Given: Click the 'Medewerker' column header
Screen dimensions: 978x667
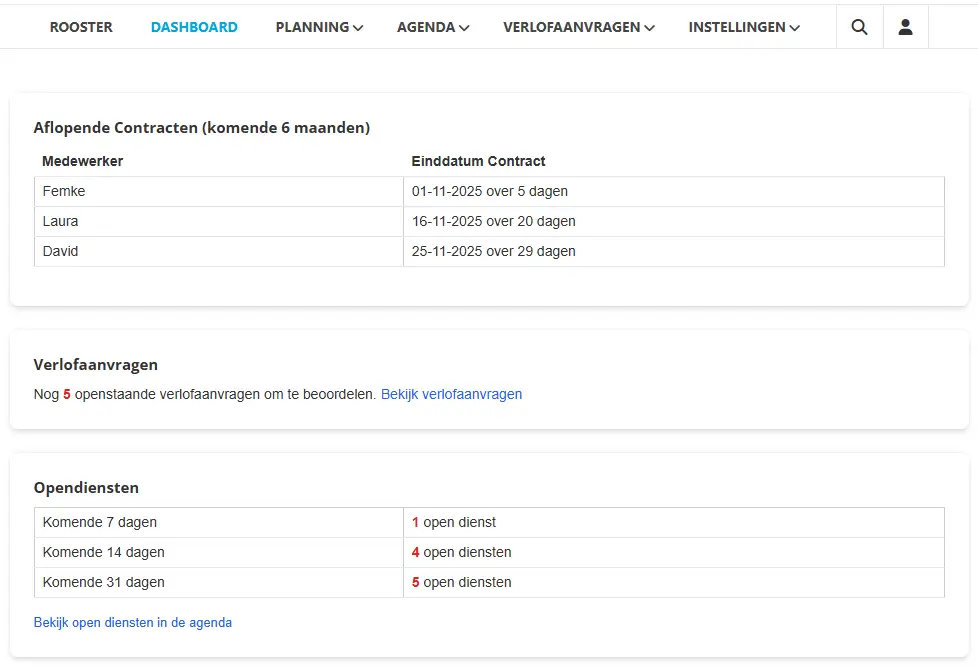Looking at the screenshot, I should point(83,161).
